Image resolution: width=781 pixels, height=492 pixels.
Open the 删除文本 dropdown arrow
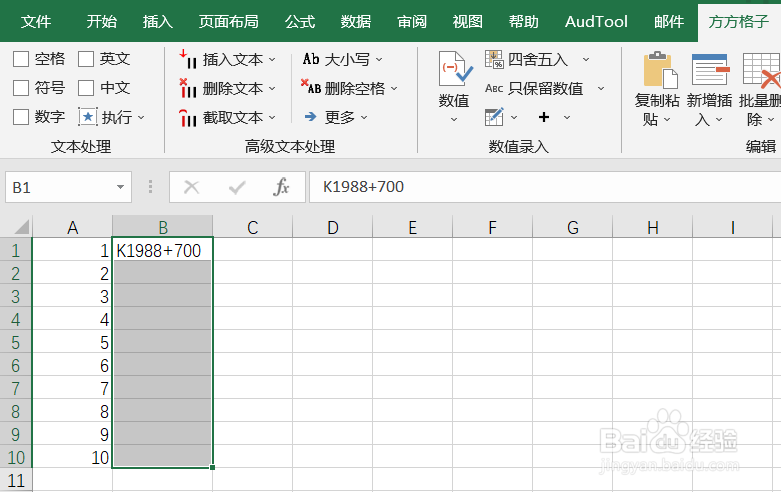coord(272,88)
